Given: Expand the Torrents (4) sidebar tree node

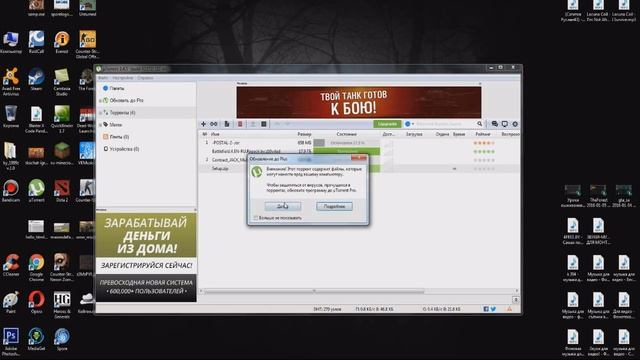Looking at the screenshot, I should pos(100,113).
